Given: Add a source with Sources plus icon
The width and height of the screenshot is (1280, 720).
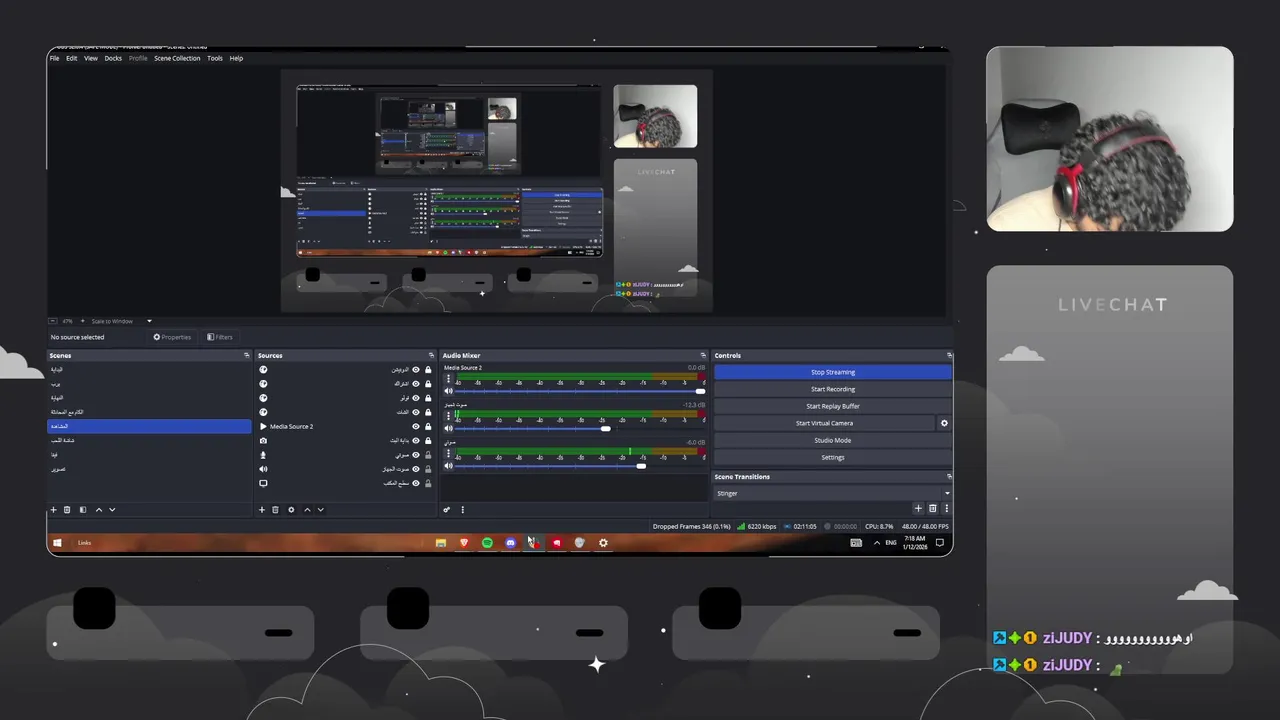Looking at the screenshot, I should (x=262, y=510).
